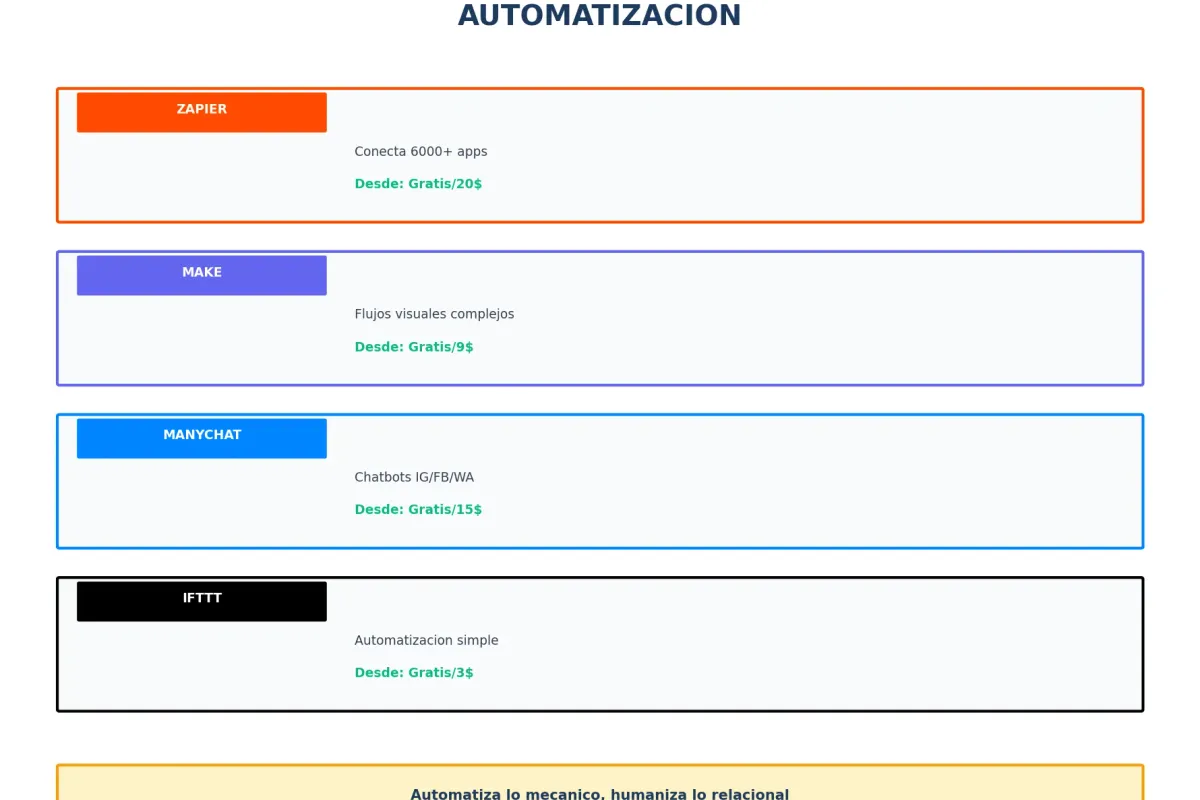Select the purple MAKE label
This screenshot has width=1200, height=800.
tap(202, 275)
